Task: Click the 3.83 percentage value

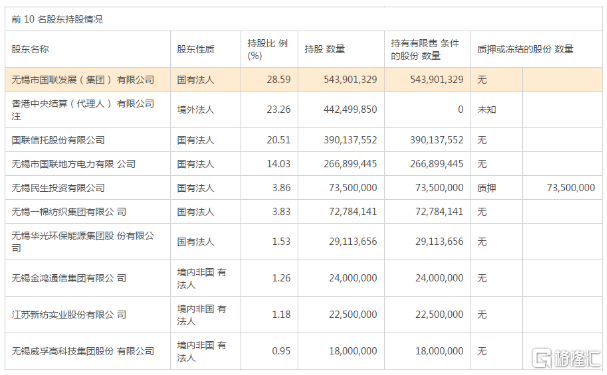Action: click(281, 212)
